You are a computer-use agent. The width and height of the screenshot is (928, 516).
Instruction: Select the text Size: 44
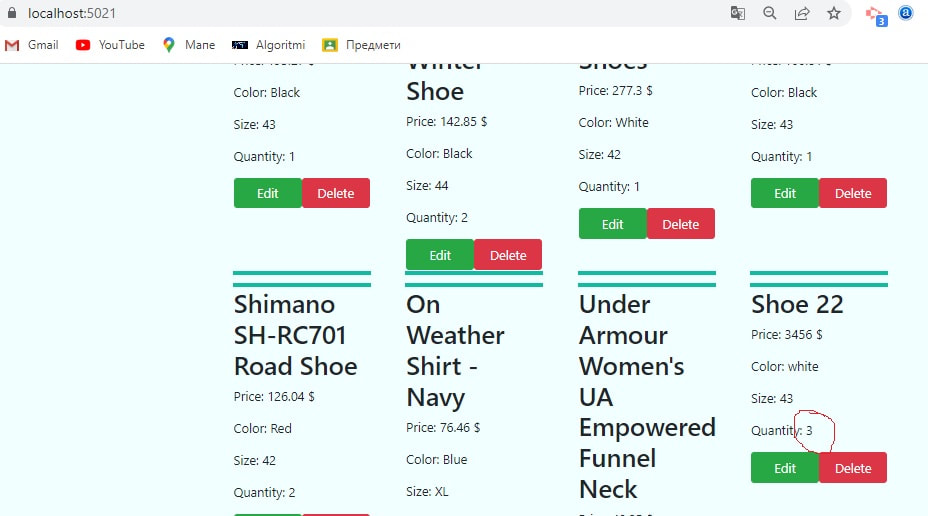click(x=427, y=185)
